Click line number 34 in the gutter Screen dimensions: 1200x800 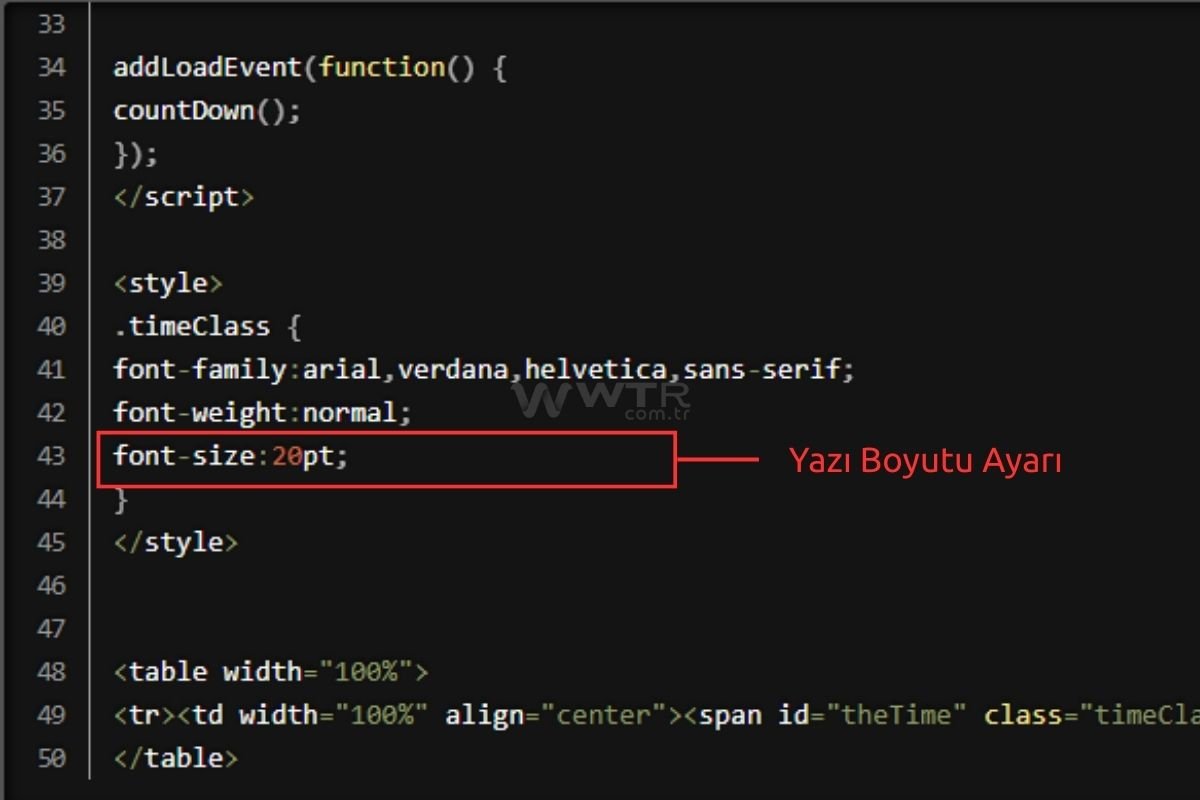pyautogui.click(x=51, y=68)
